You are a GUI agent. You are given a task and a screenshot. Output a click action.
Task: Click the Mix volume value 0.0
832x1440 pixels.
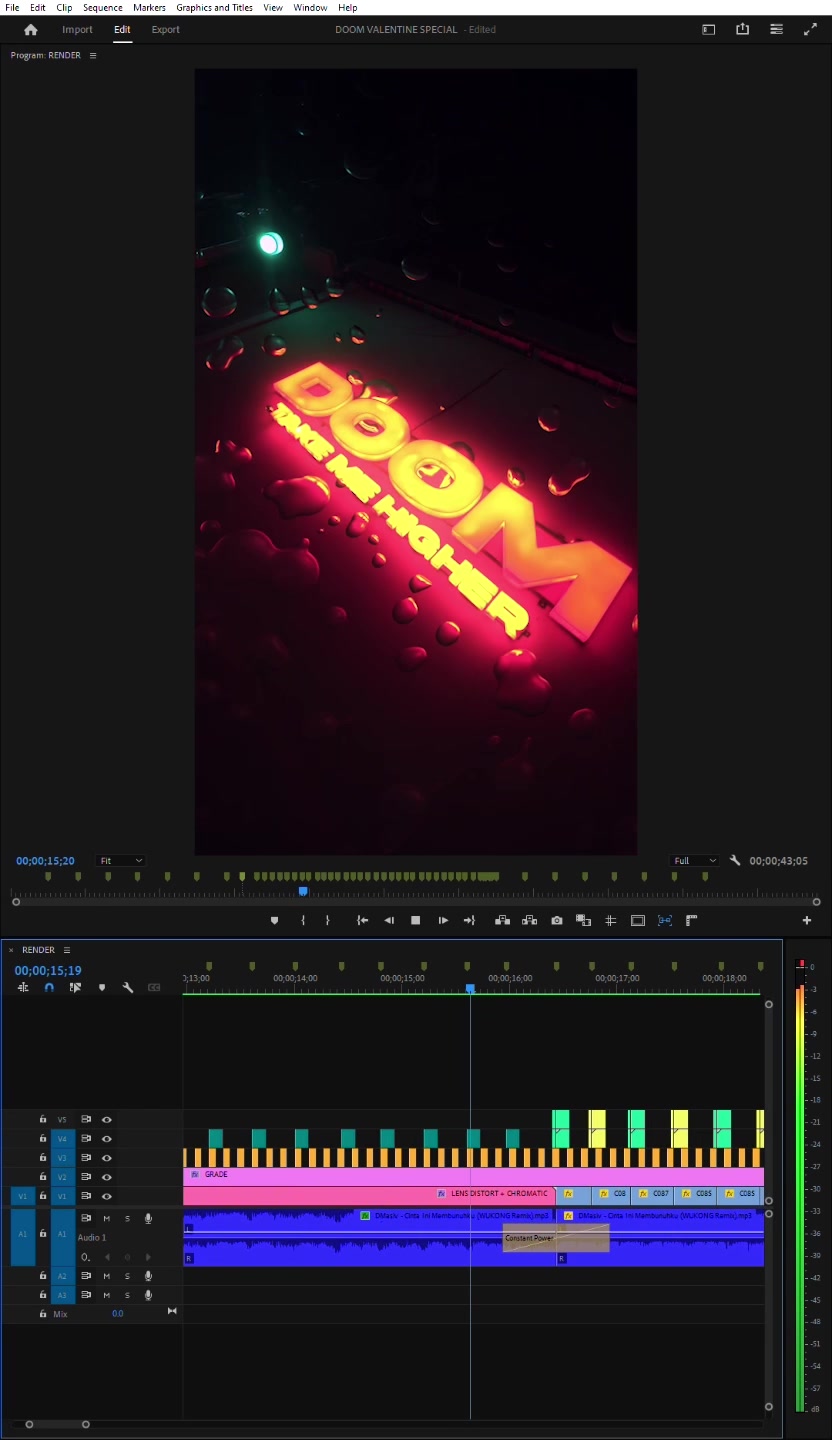point(117,1314)
